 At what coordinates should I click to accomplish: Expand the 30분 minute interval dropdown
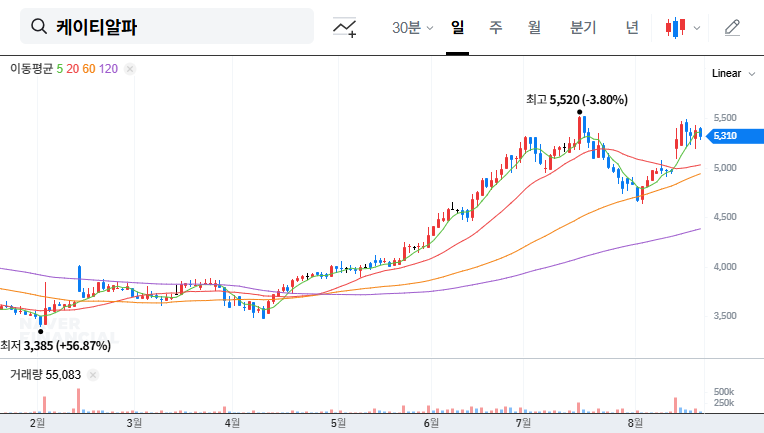coord(412,27)
